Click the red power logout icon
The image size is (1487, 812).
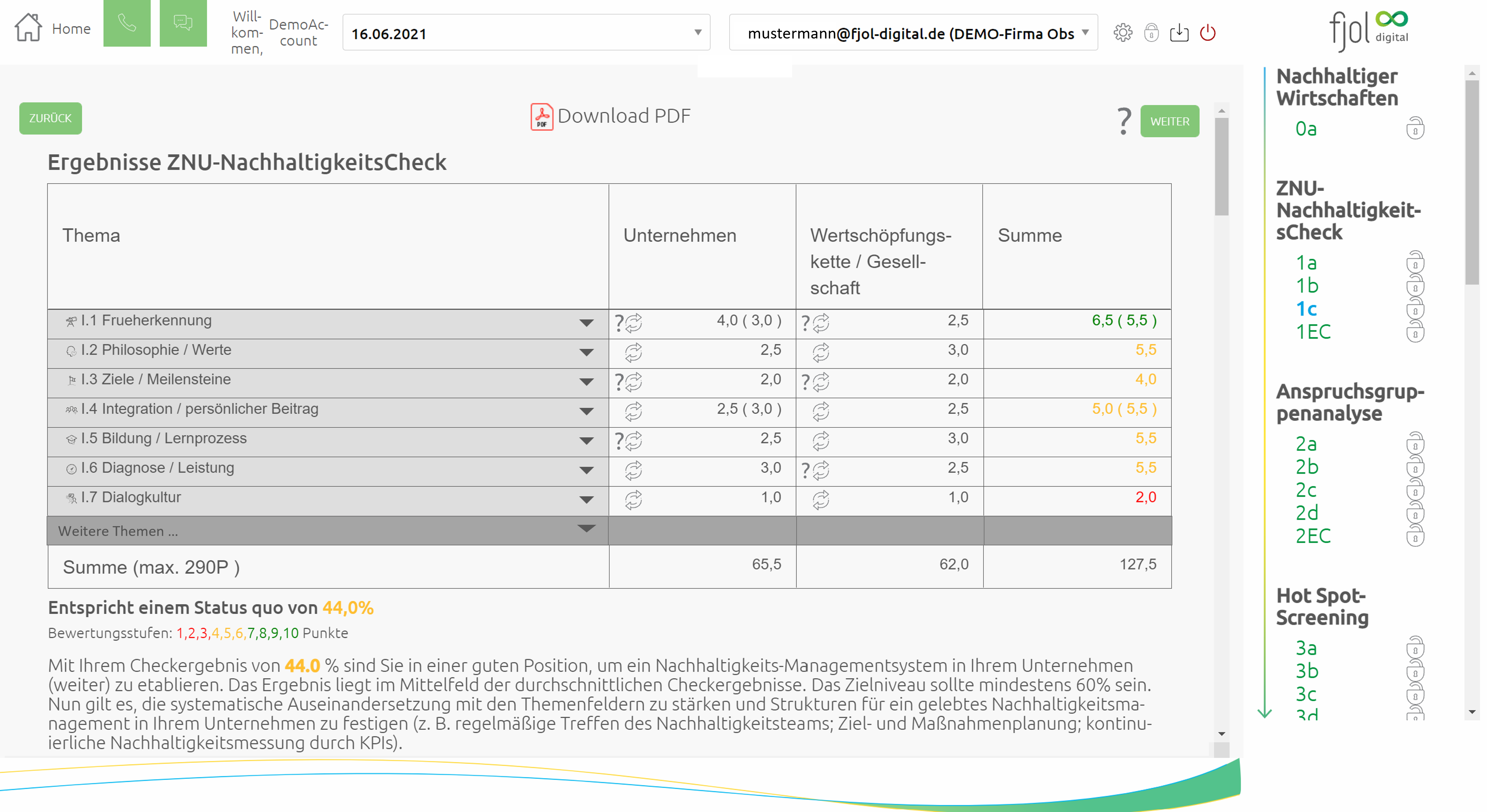[1208, 32]
